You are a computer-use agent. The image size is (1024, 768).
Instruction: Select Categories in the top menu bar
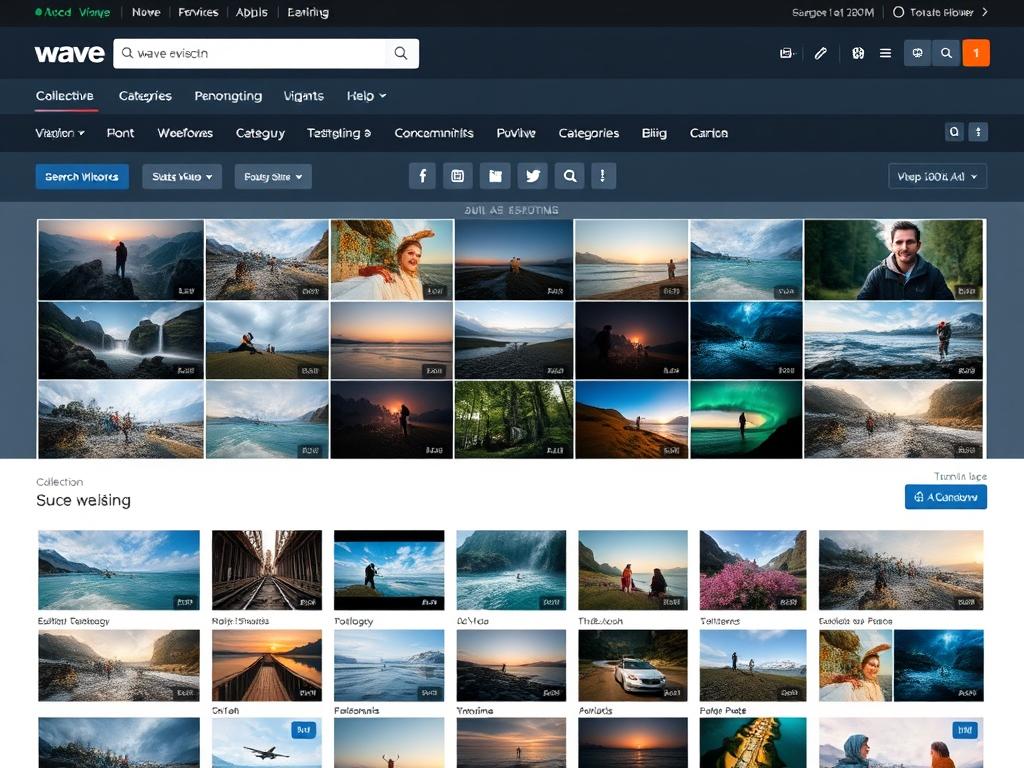click(144, 95)
